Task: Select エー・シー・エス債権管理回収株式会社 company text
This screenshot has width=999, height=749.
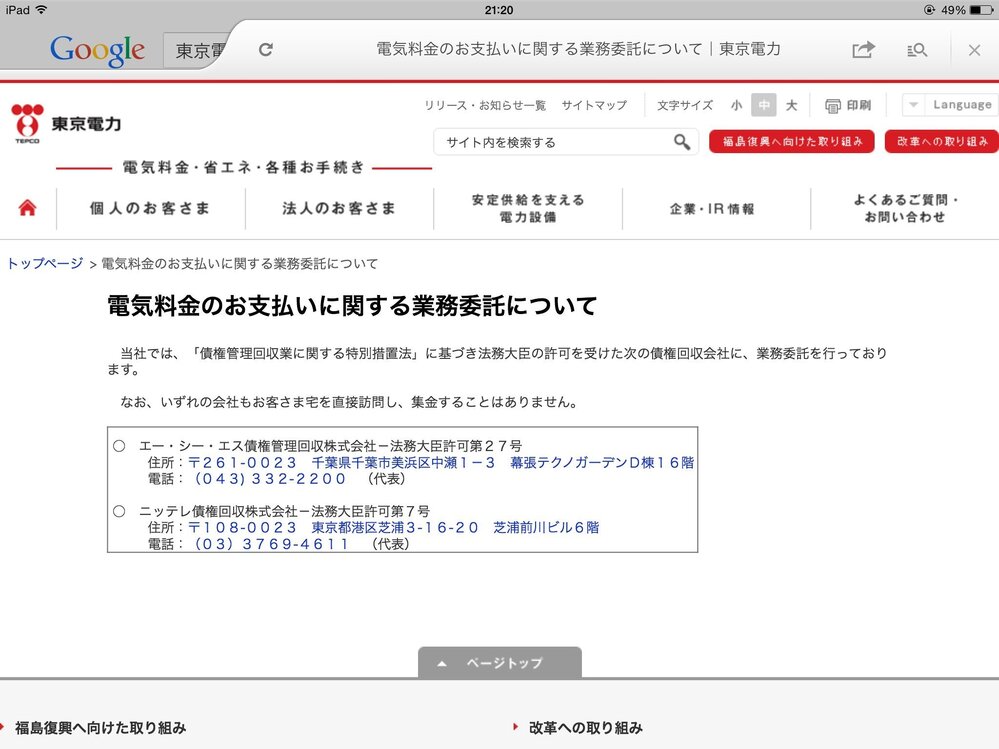Action: [x=257, y=446]
